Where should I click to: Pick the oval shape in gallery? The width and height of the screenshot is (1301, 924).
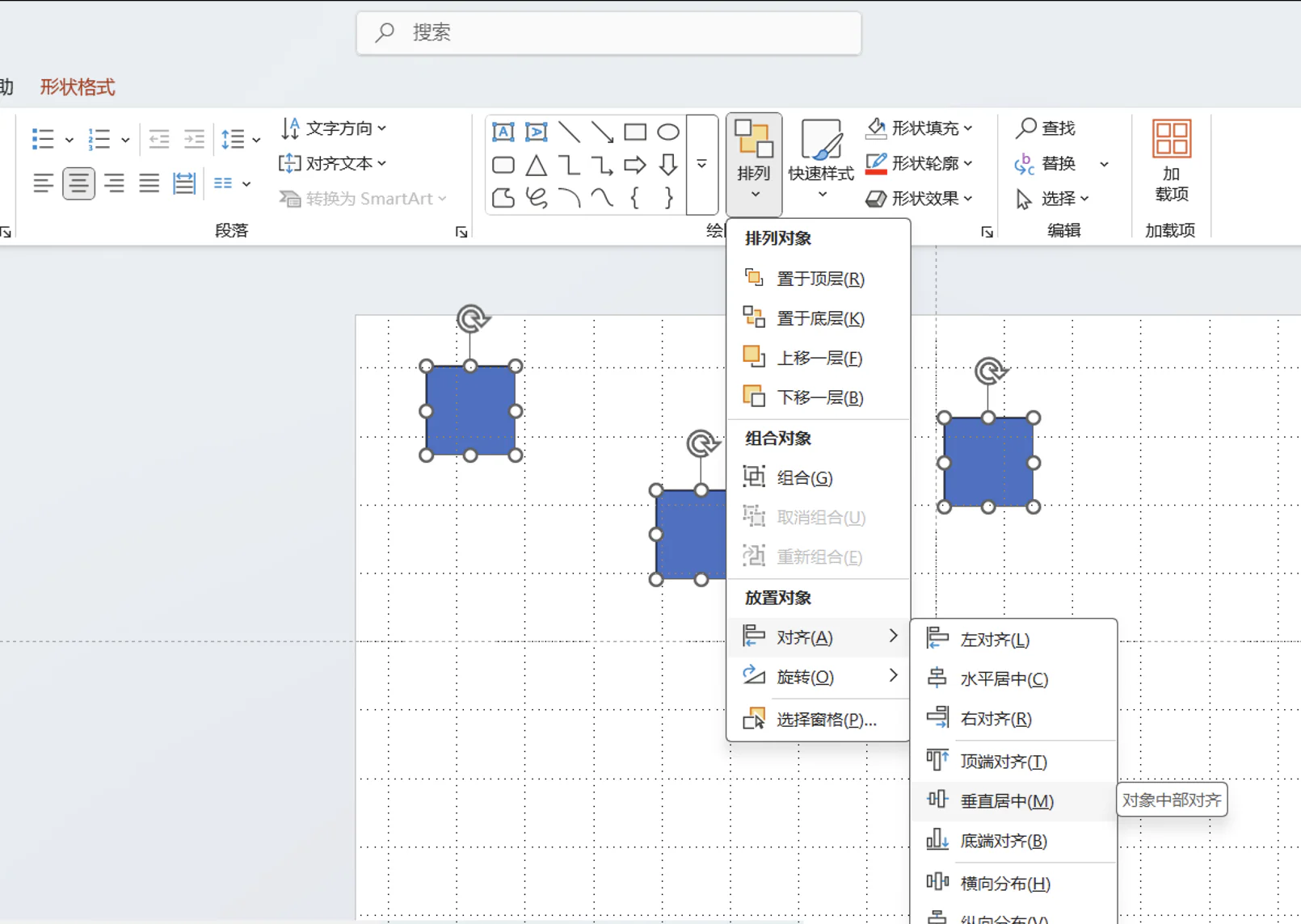pyautogui.click(x=667, y=132)
